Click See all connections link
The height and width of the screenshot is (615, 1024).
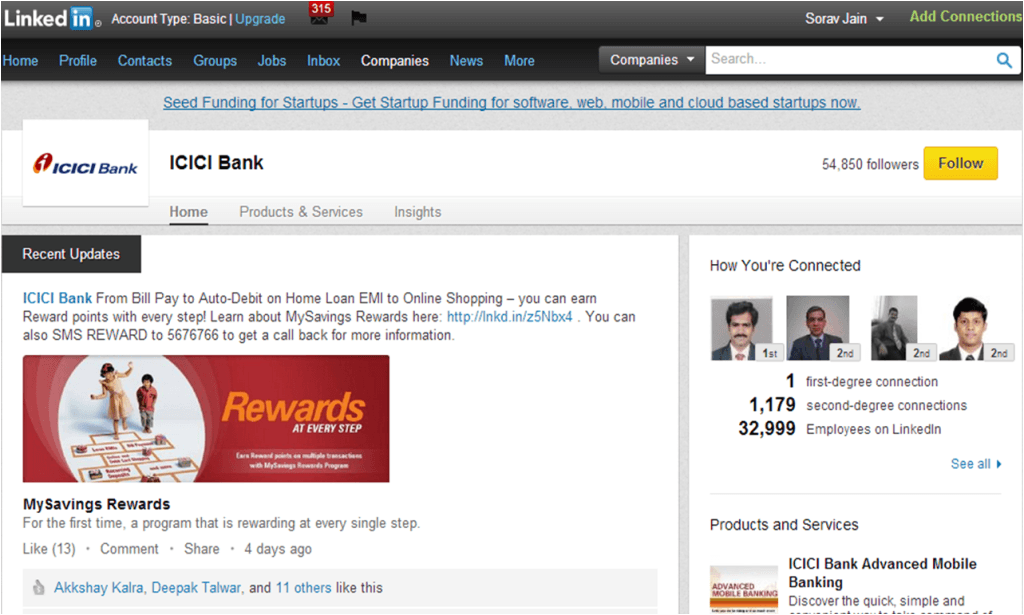(x=976, y=464)
